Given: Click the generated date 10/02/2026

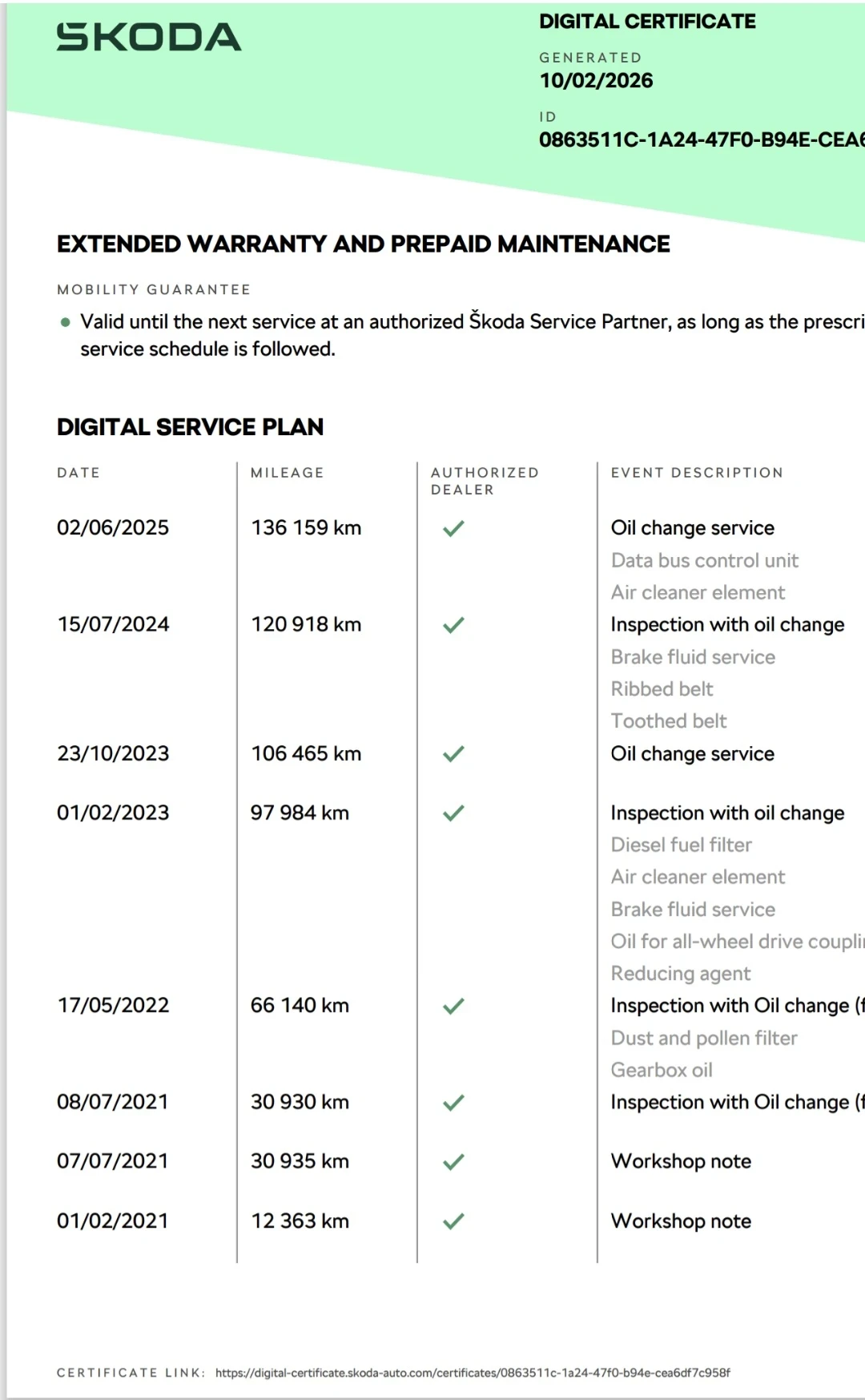Looking at the screenshot, I should pos(596,81).
